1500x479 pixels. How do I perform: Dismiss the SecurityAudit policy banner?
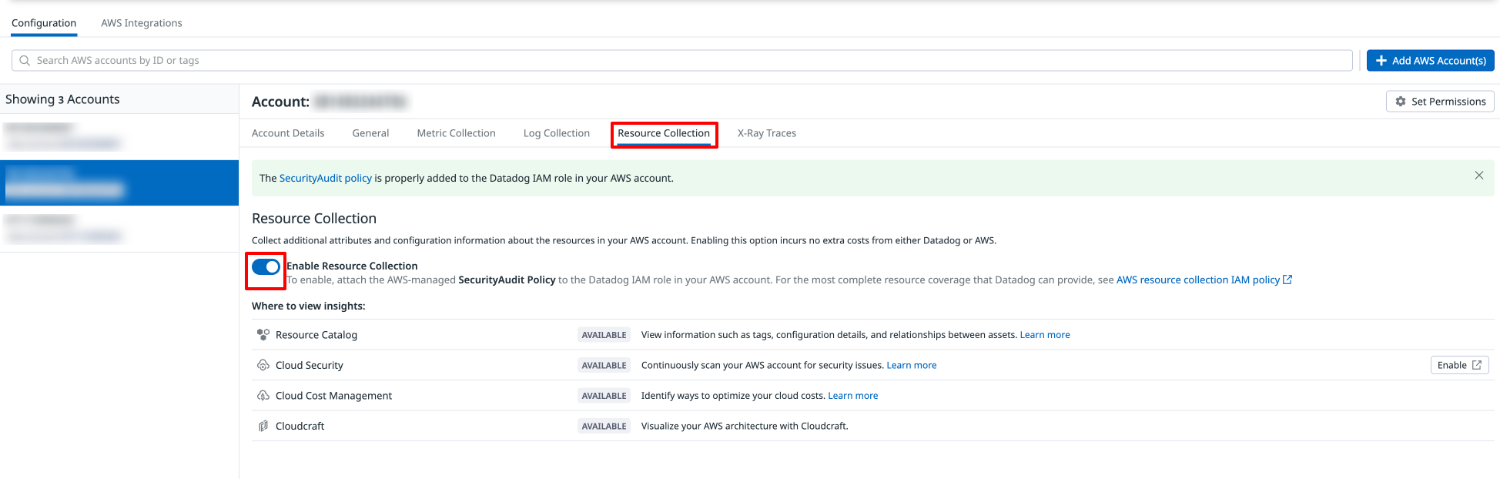point(1479,176)
